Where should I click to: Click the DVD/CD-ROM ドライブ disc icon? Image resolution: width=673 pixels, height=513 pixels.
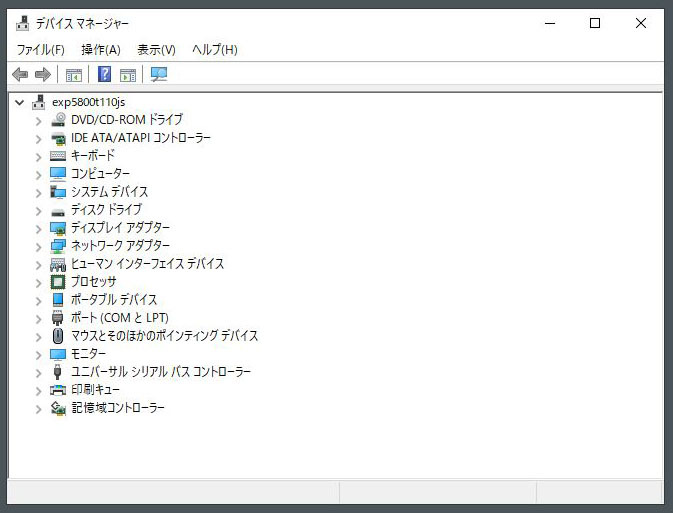click(58, 119)
